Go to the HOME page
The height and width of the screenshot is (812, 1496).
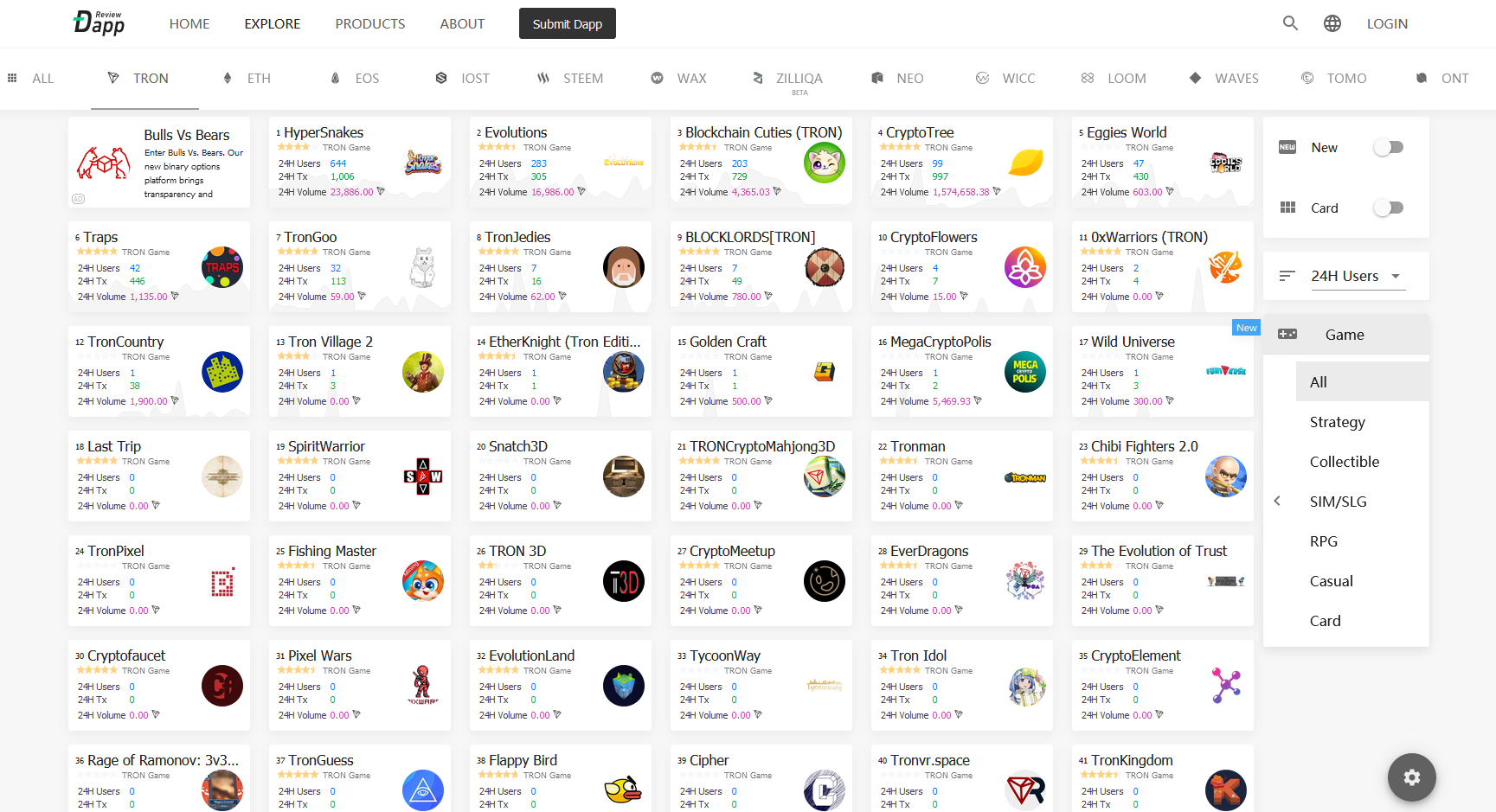pos(189,24)
